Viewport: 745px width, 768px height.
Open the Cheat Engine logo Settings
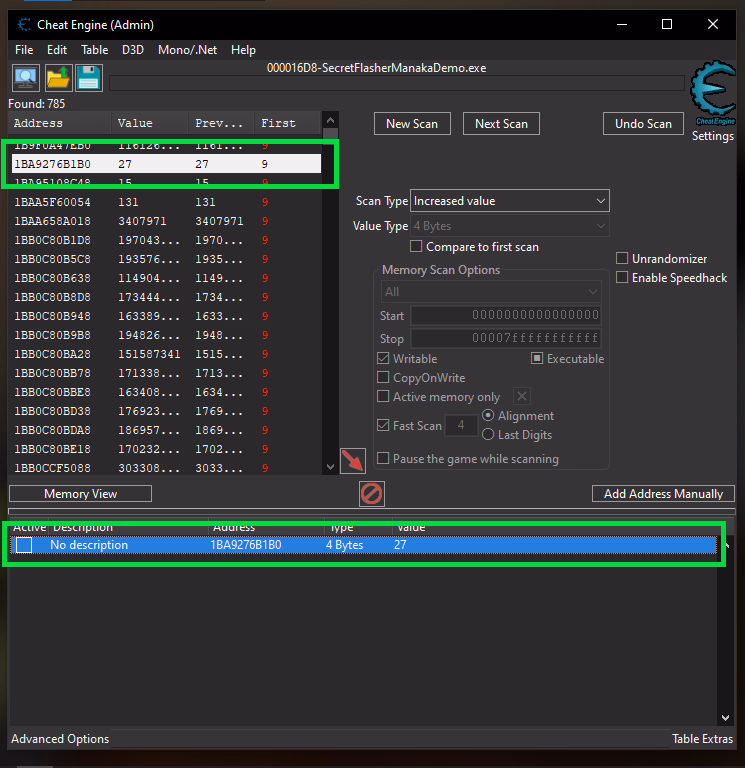coord(713,101)
